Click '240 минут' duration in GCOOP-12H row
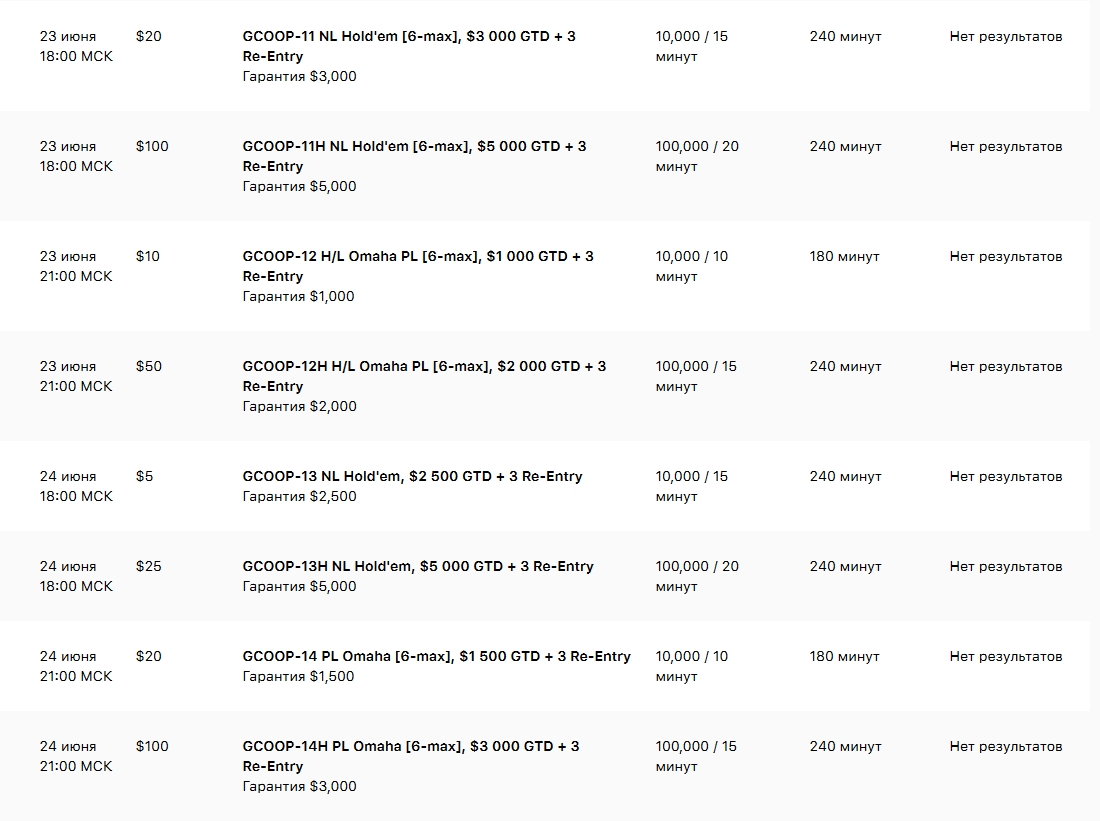 [845, 366]
